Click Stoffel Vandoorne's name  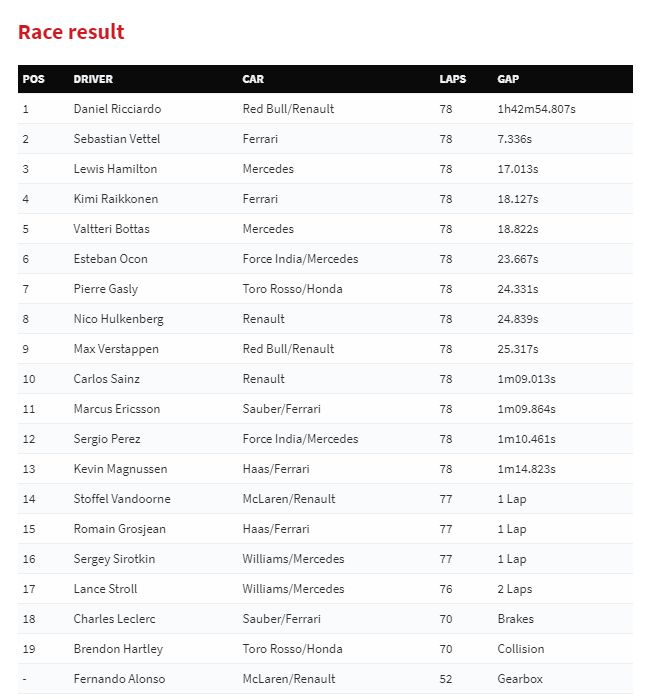(x=122, y=499)
